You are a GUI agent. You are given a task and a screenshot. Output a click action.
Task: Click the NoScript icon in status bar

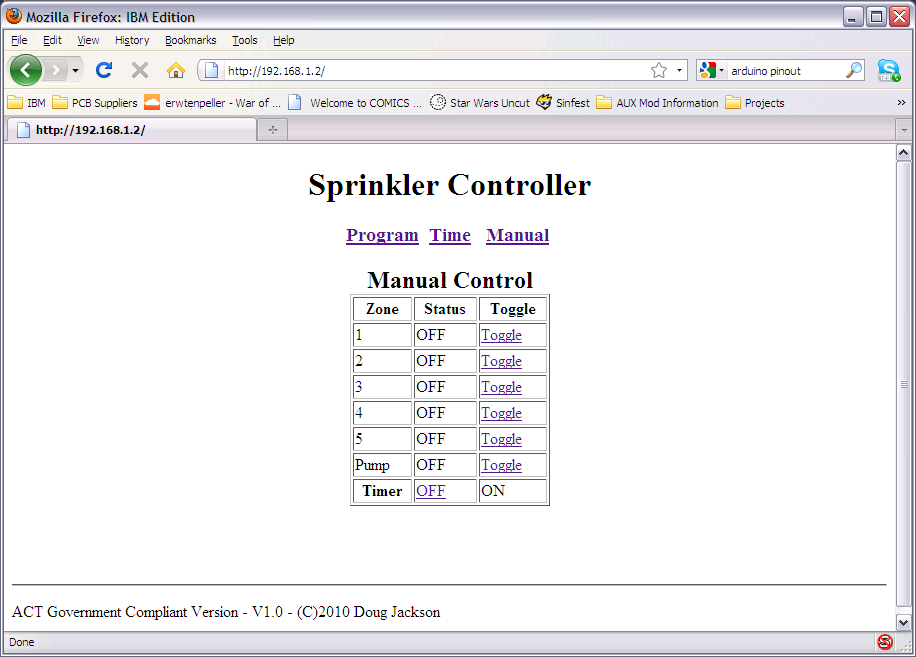tap(884, 642)
